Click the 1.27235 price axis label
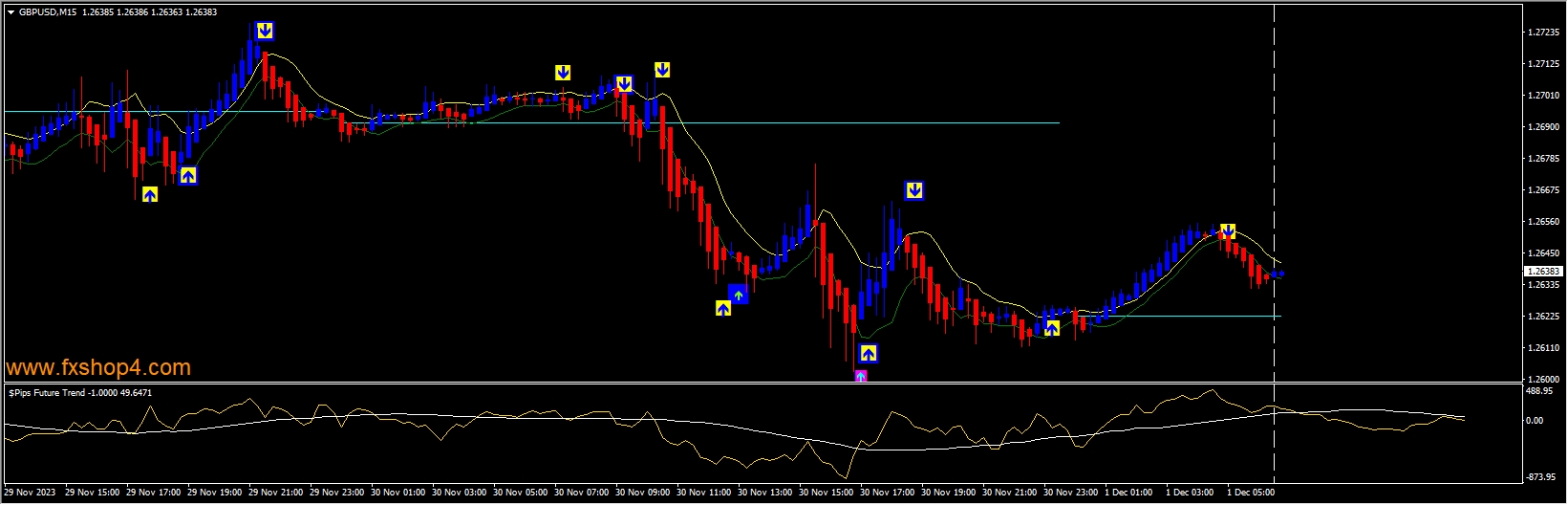 tap(1543, 33)
